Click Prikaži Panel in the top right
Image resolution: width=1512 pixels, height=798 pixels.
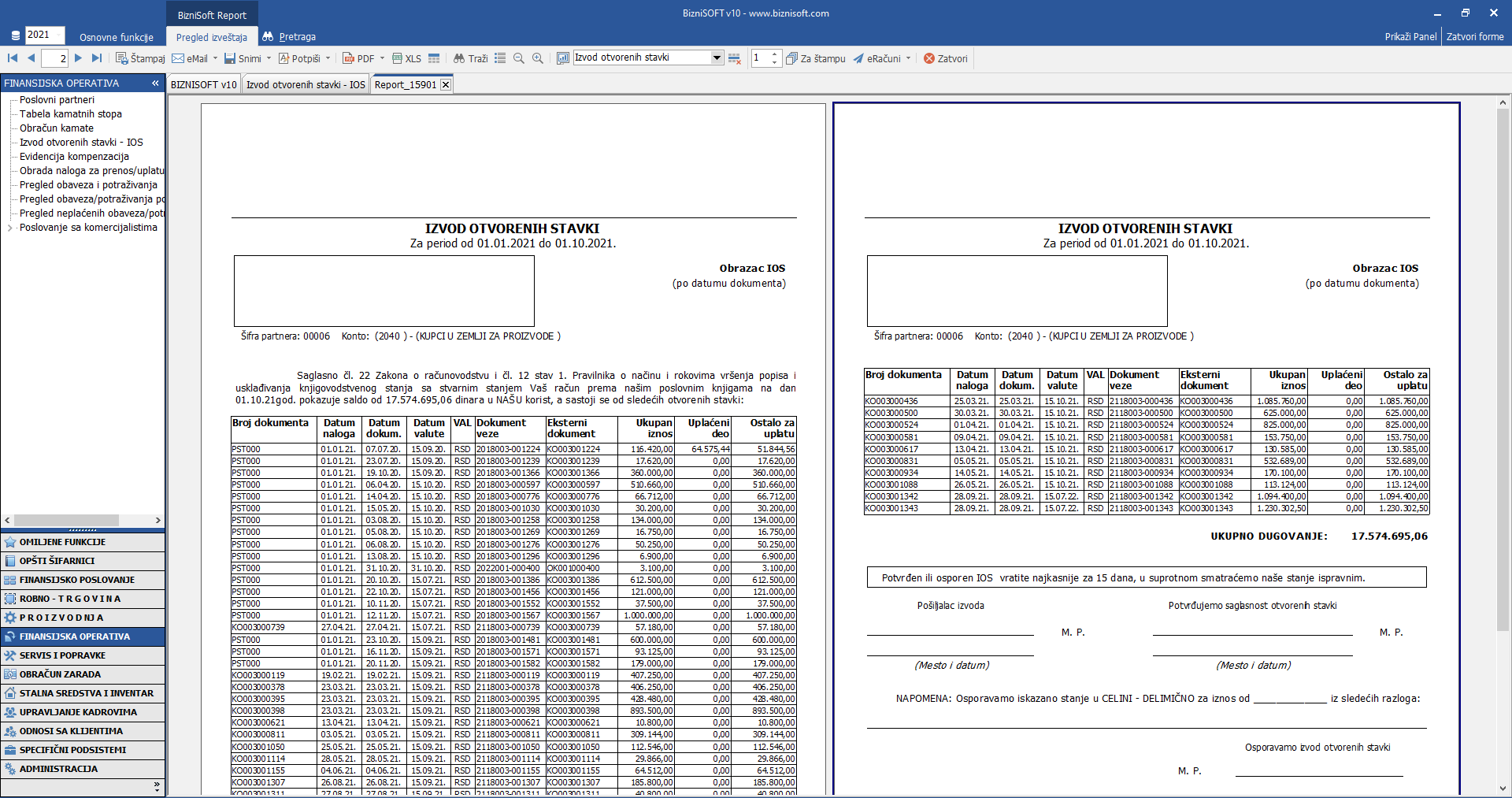click(1410, 36)
